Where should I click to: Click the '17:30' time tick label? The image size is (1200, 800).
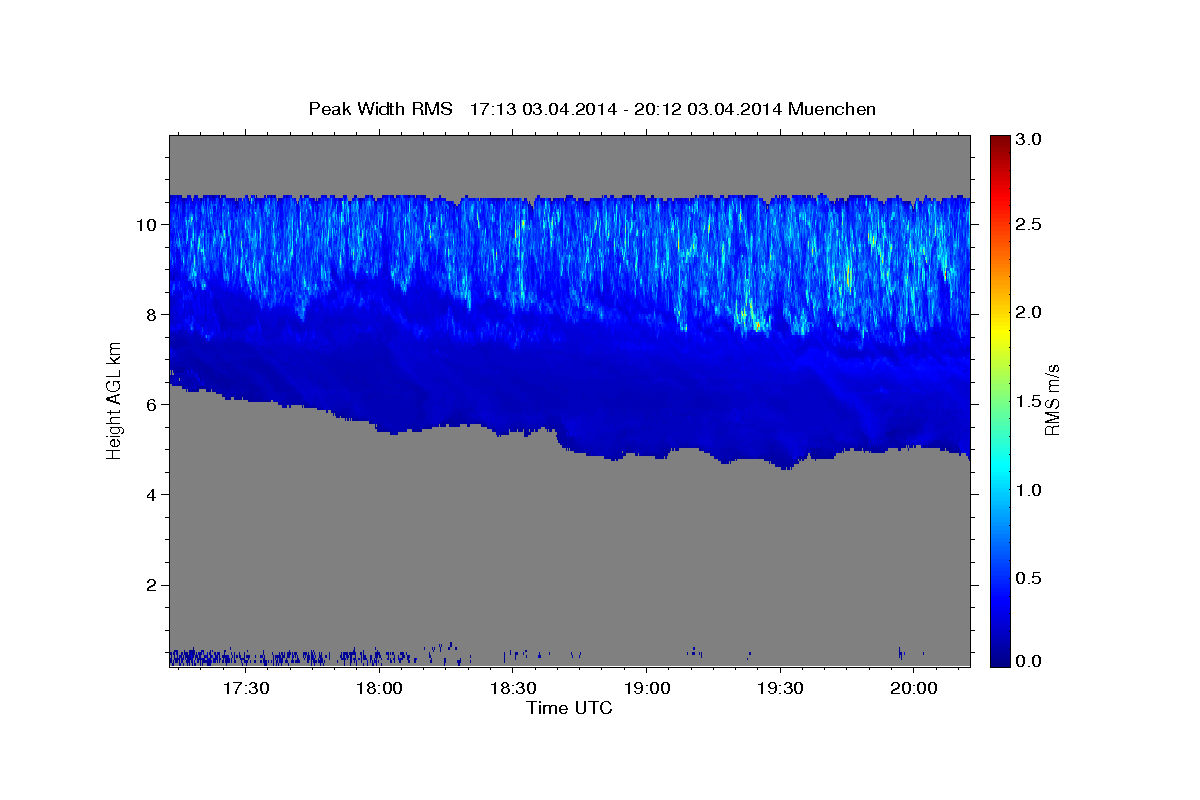(246, 688)
